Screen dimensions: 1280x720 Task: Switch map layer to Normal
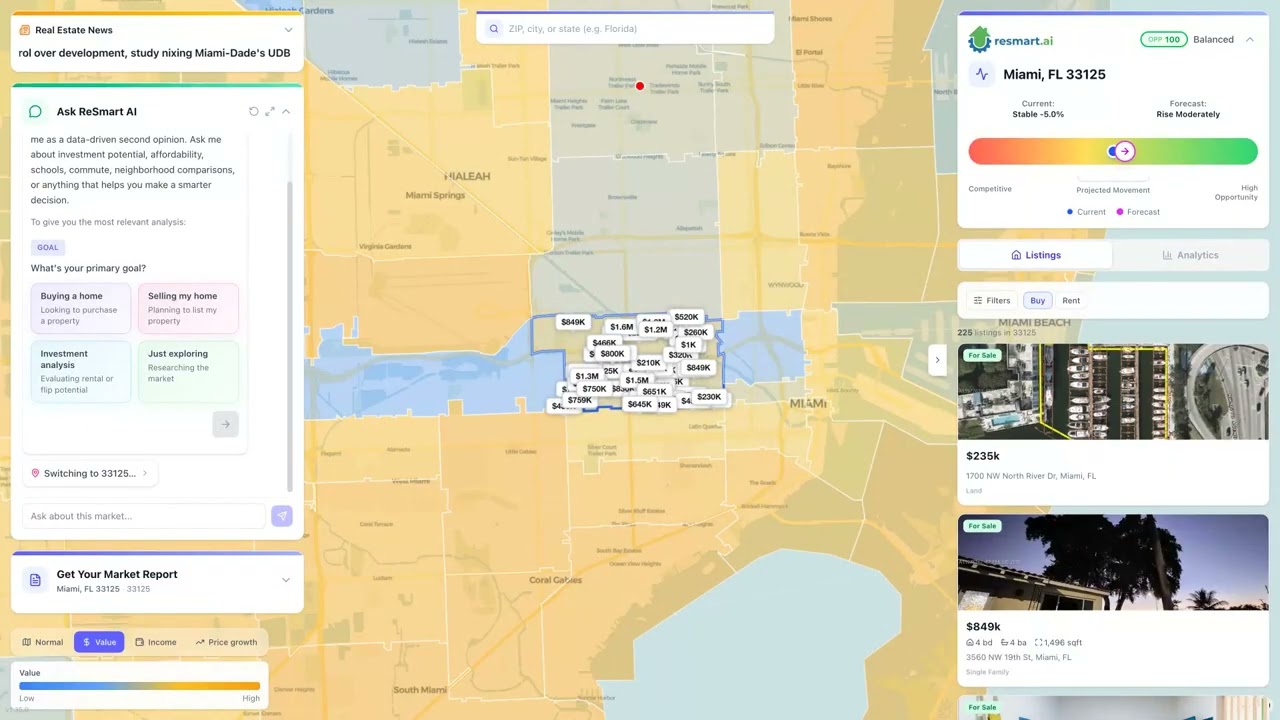(42, 642)
